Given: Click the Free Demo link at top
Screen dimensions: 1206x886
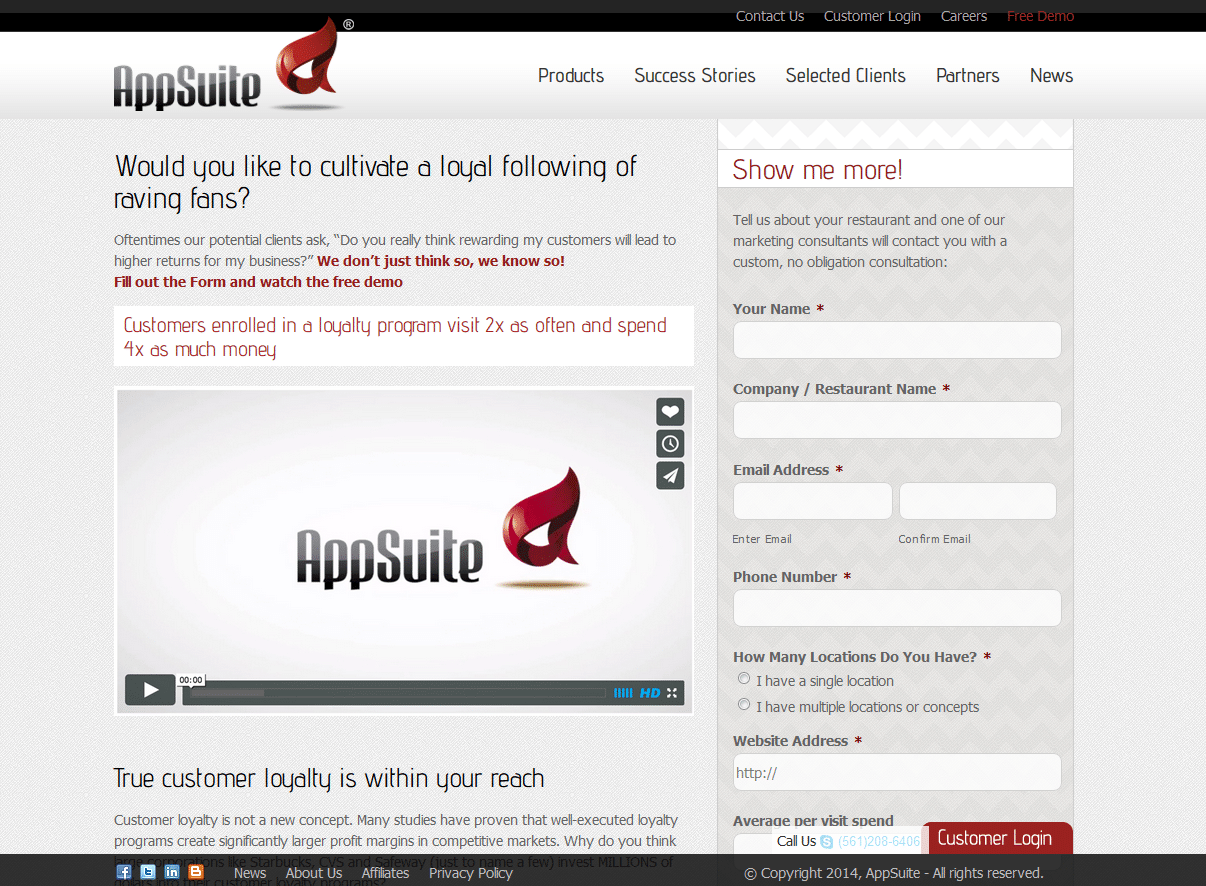Looking at the screenshot, I should 1040,16.
